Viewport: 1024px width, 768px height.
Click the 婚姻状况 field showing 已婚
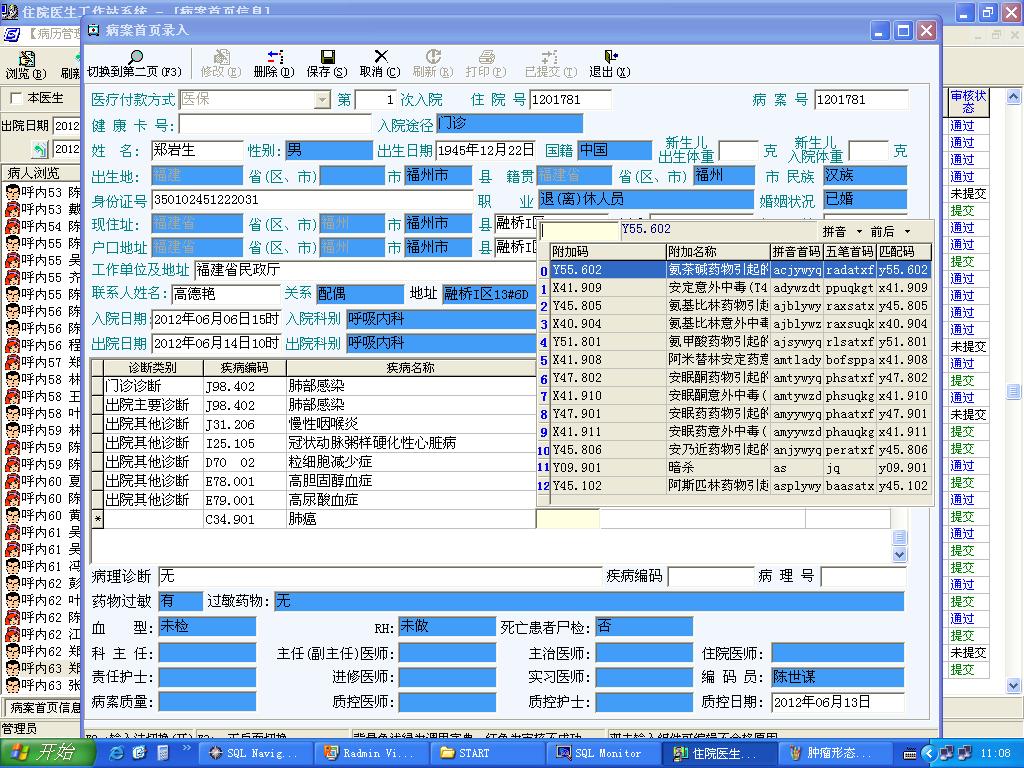865,199
